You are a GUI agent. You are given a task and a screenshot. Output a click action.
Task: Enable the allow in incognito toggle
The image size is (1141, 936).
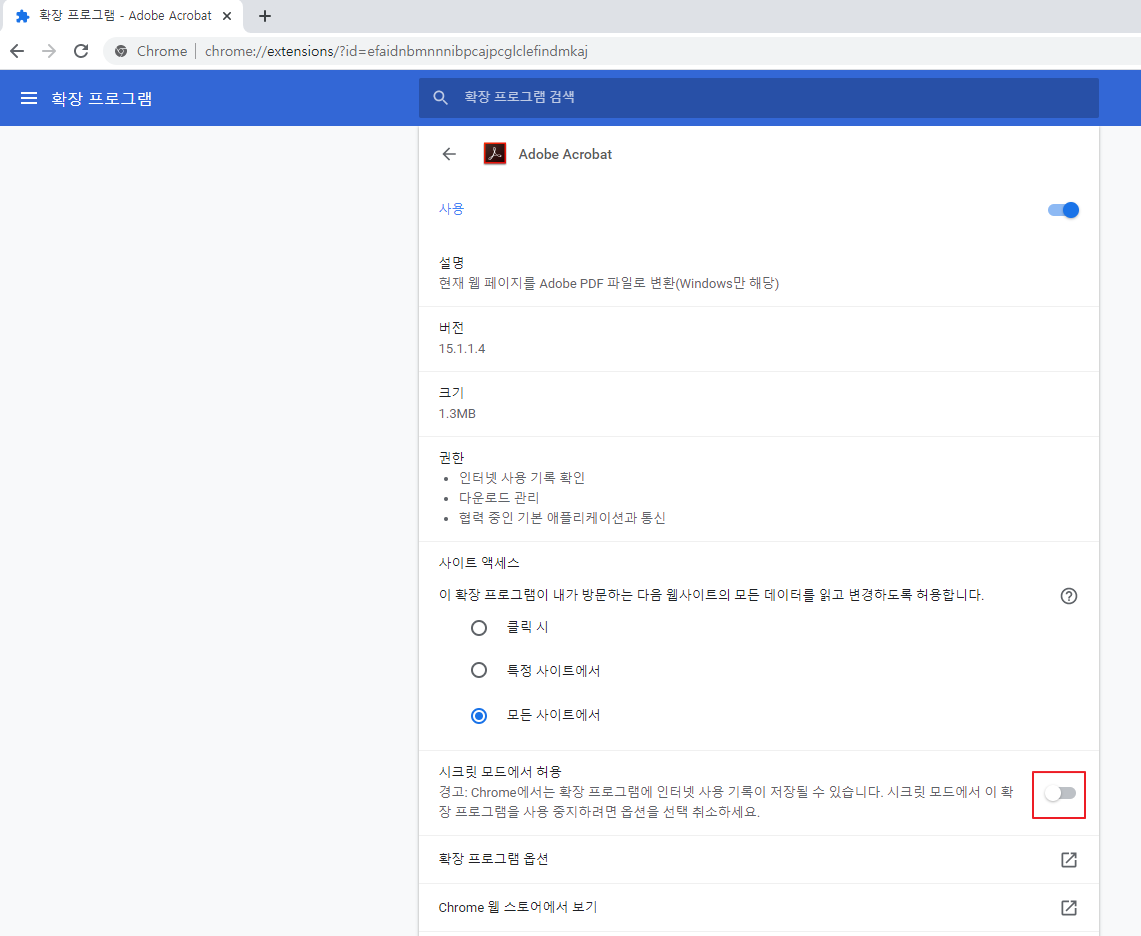(x=1060, y=793)
